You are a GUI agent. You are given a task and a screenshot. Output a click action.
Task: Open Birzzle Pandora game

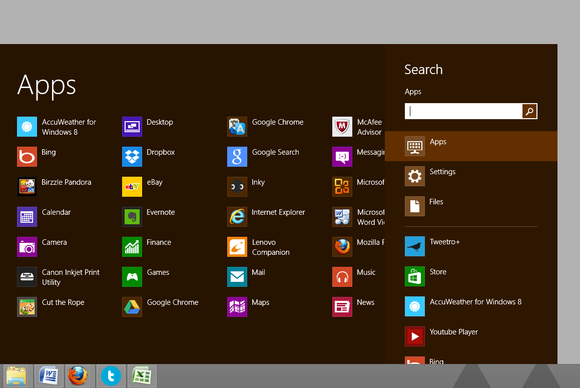pos(54,187)
